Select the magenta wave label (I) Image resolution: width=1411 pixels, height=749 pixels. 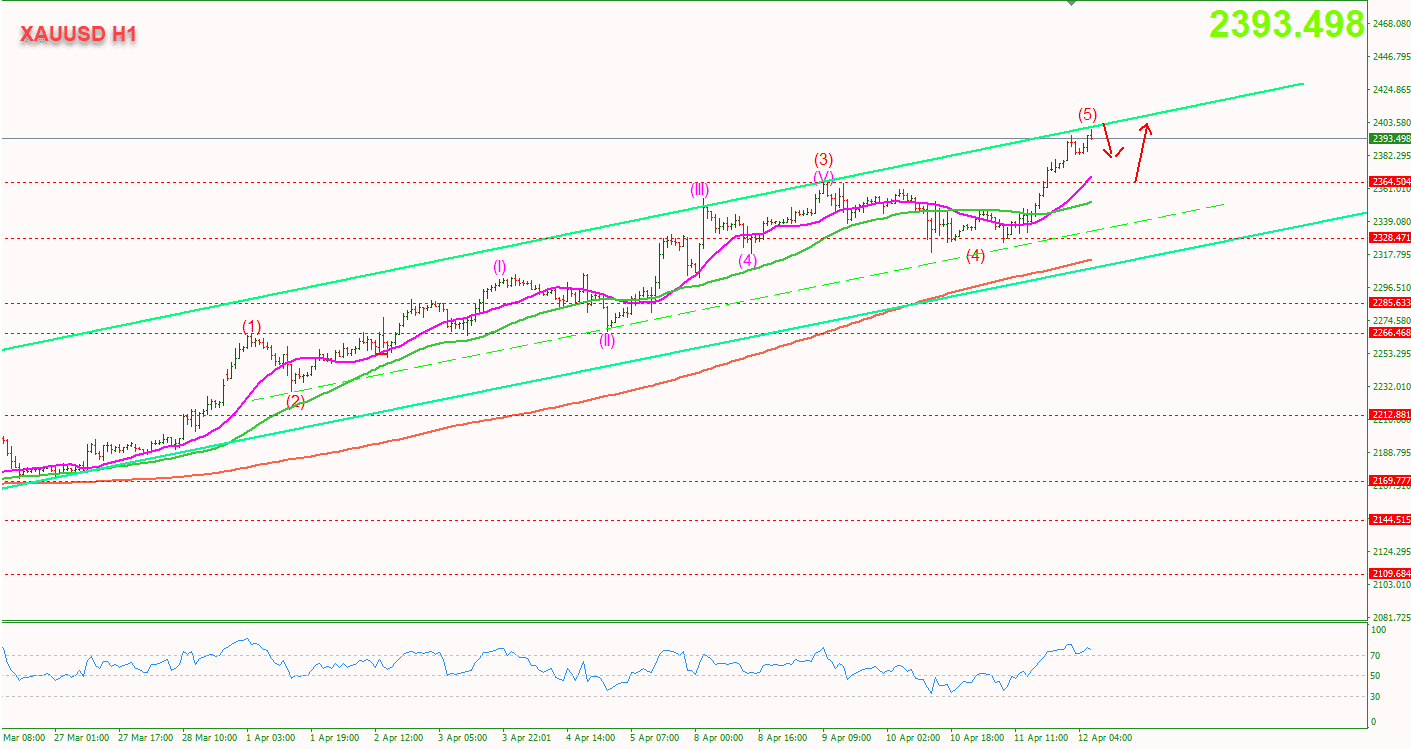point(500,266)
